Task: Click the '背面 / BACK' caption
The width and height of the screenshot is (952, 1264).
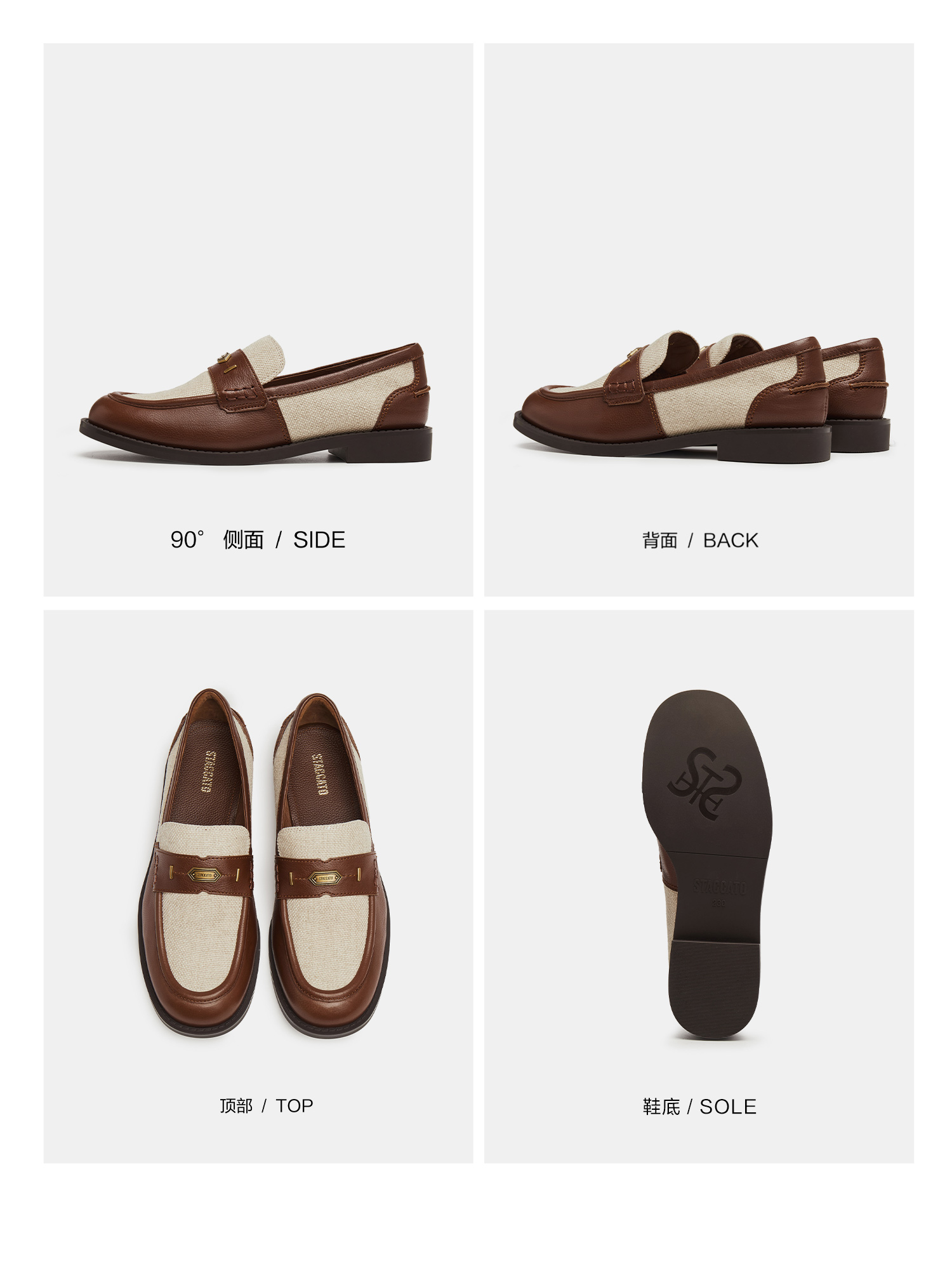Action: pos(700,541)
